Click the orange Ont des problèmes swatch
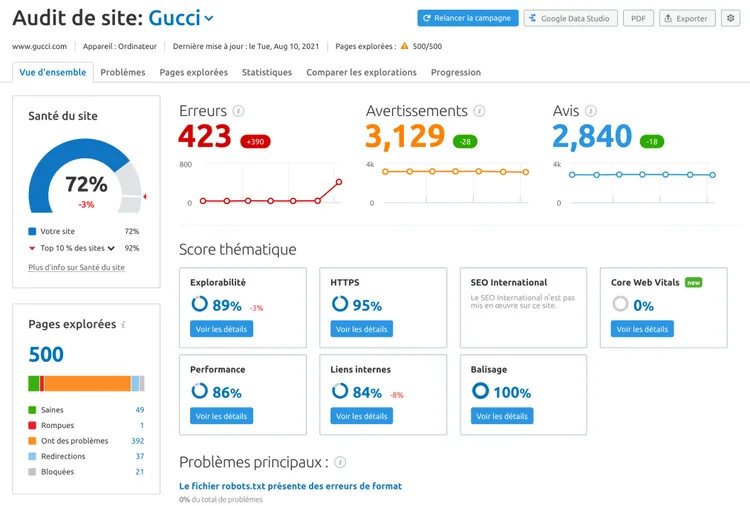The image size is (750, 506). pos(32,440)
